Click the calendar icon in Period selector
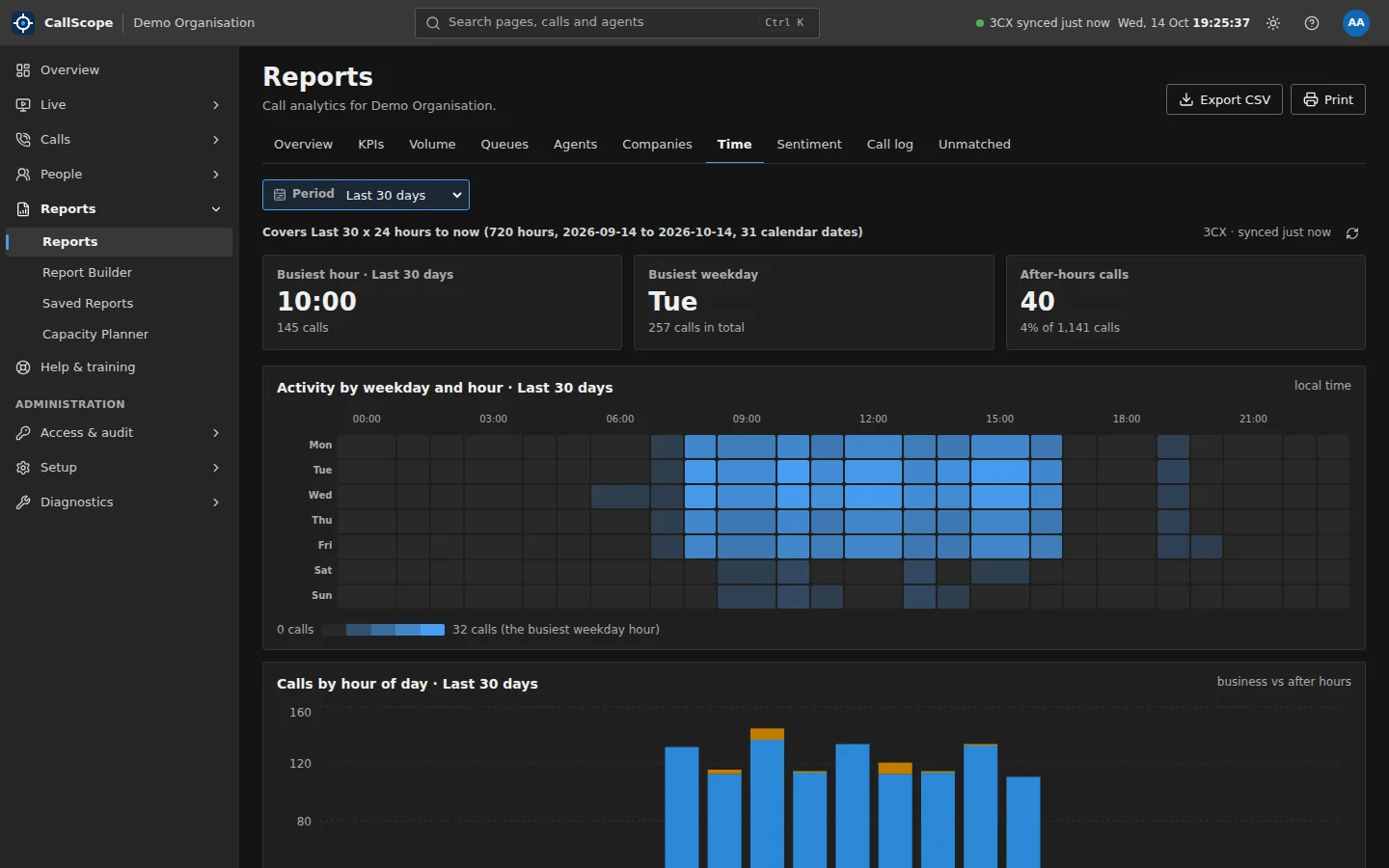Viewport: 1389px width, 868px height. 280,195
